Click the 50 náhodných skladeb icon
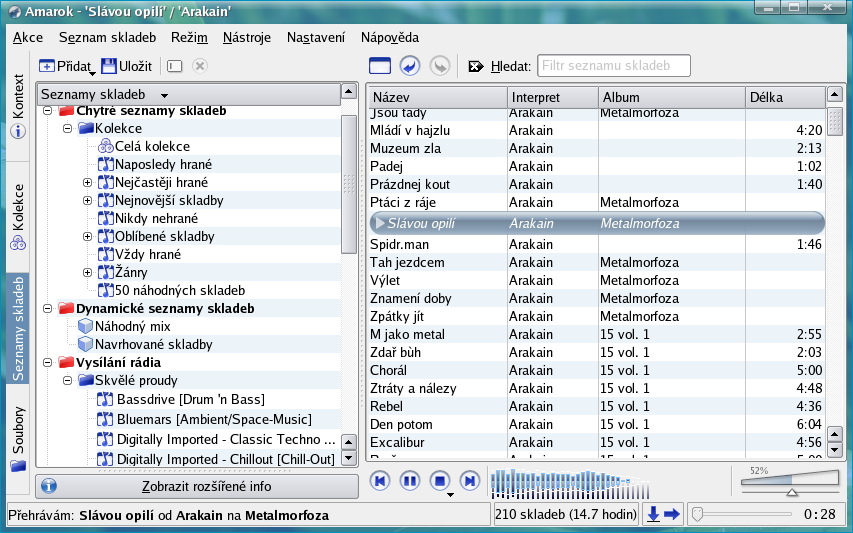This screenshot has width=853, height=533. 106,290
